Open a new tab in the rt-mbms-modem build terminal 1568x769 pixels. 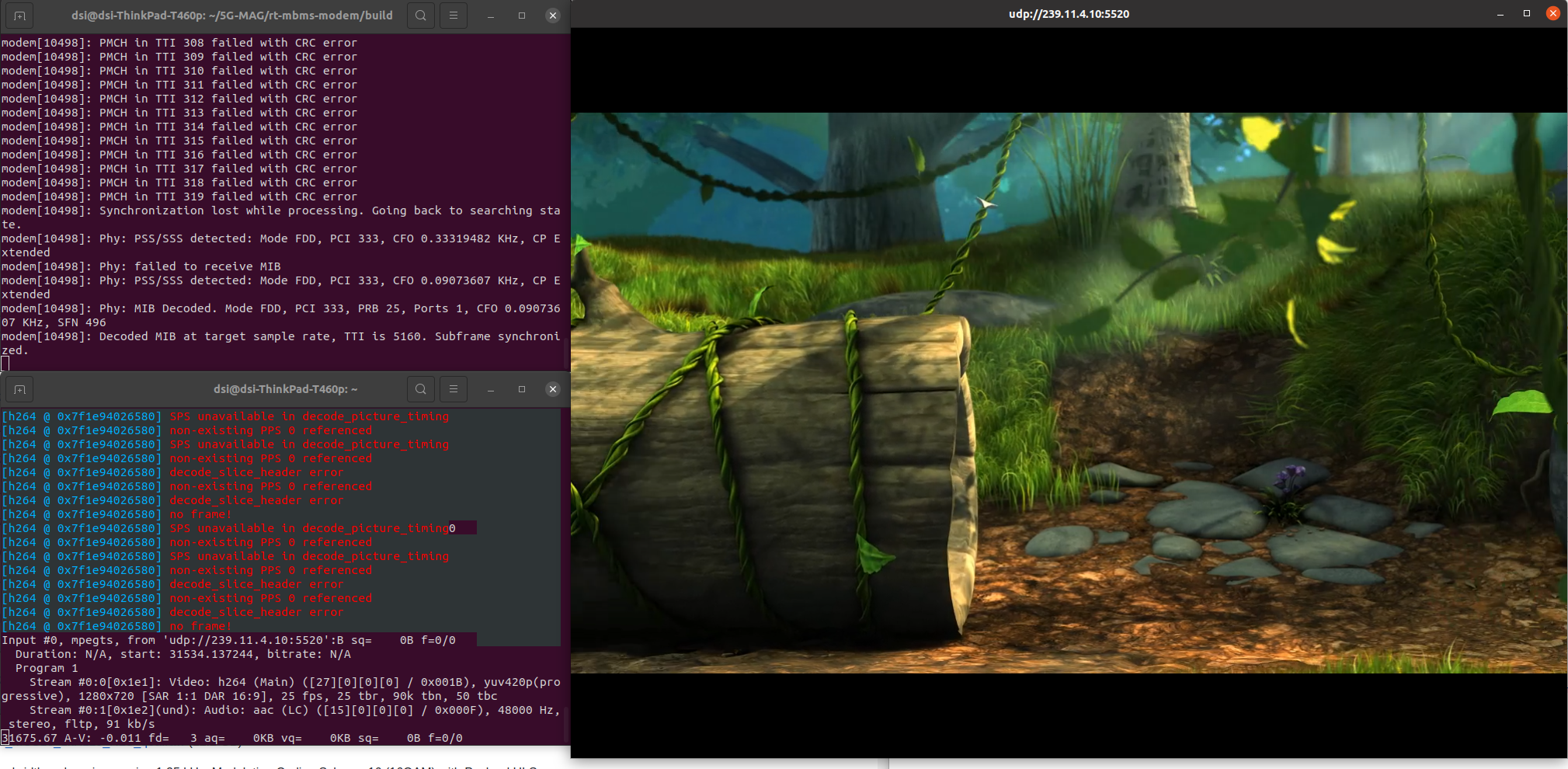[19, 16]
